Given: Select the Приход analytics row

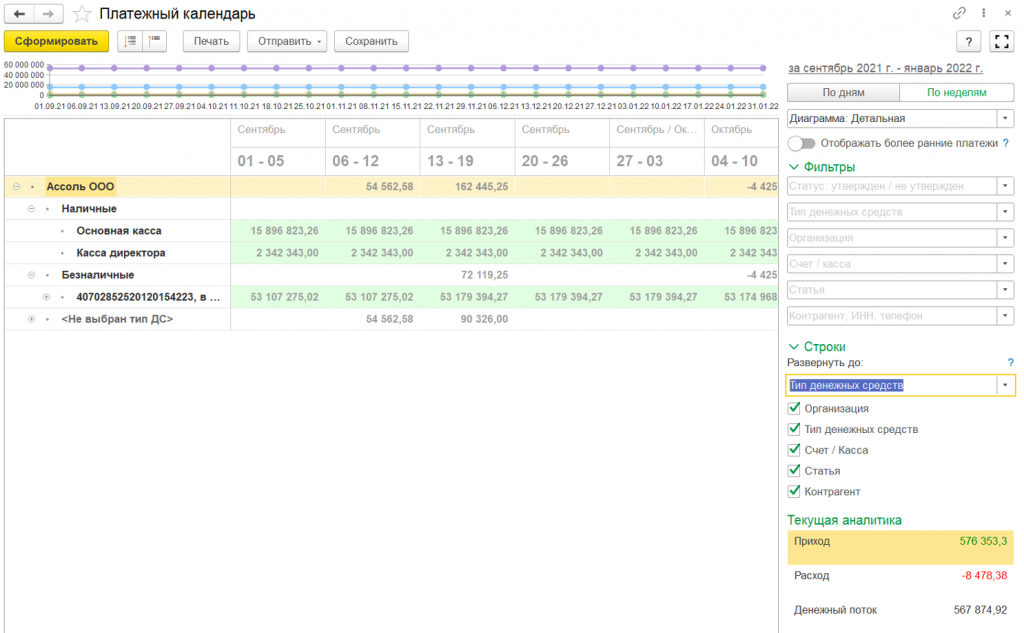Looking at the screenshot, I should (900, 547).
